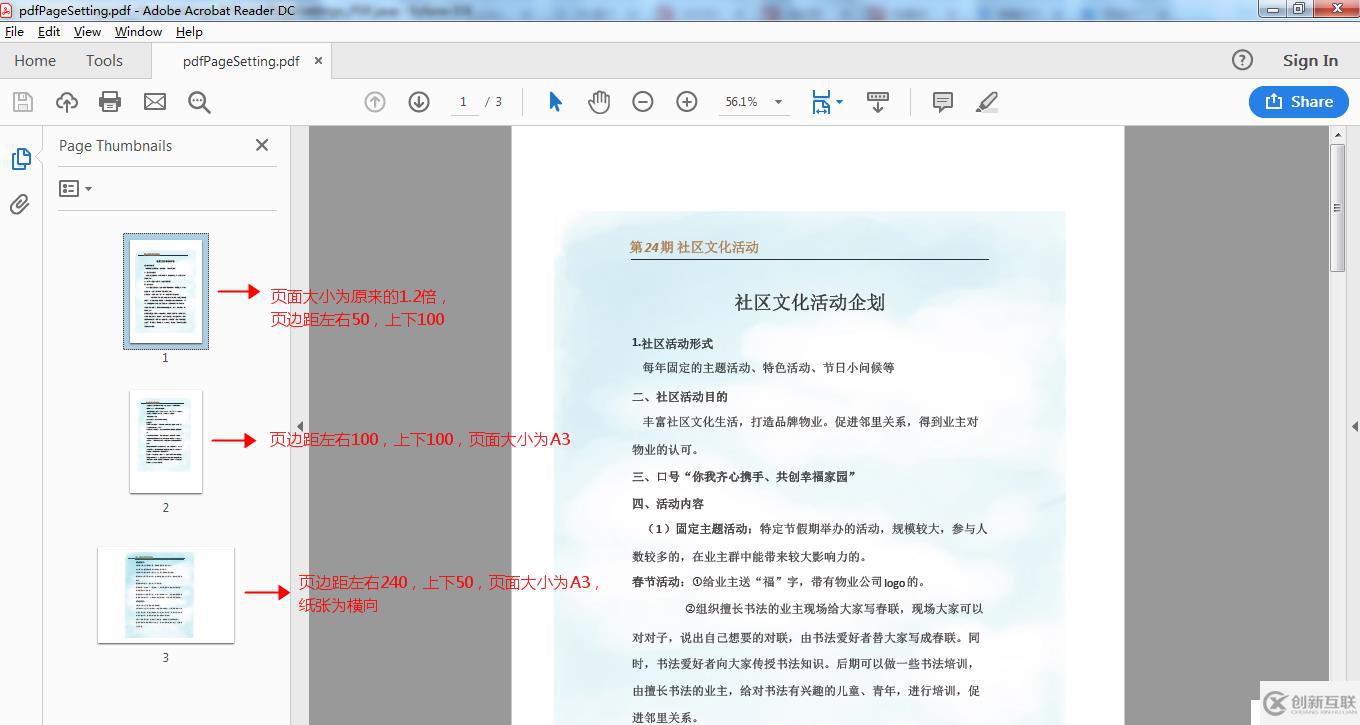Open the thumbnail options dropdown menu
This screenshot has width=1360, height=725.
(x=75, y=189)
